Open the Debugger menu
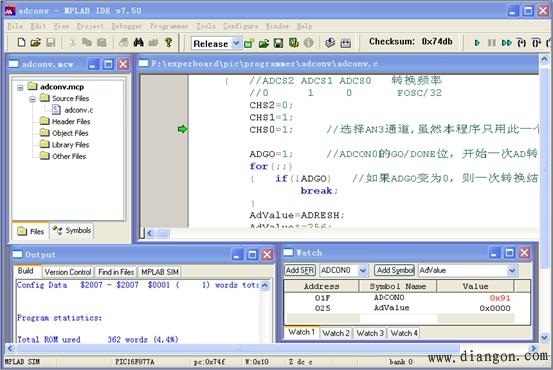 coord(127,26)
